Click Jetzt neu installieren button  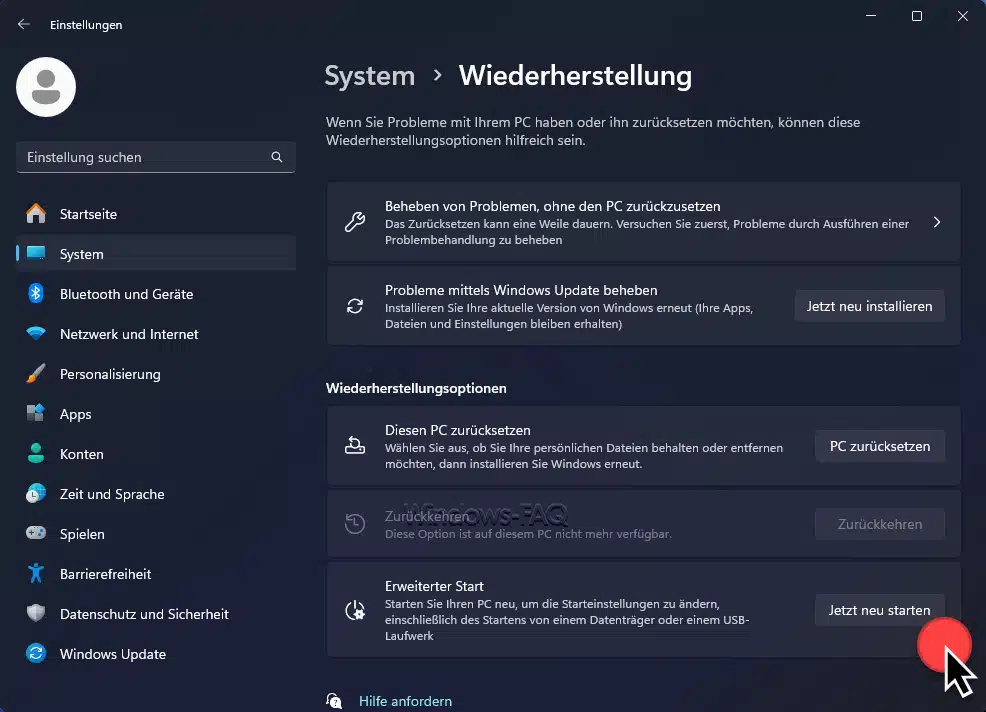coord(870,306)
